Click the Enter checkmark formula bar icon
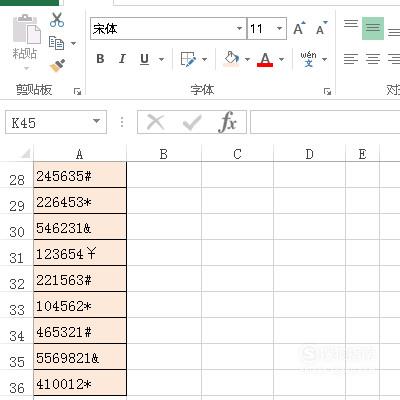 coord(192,123)
